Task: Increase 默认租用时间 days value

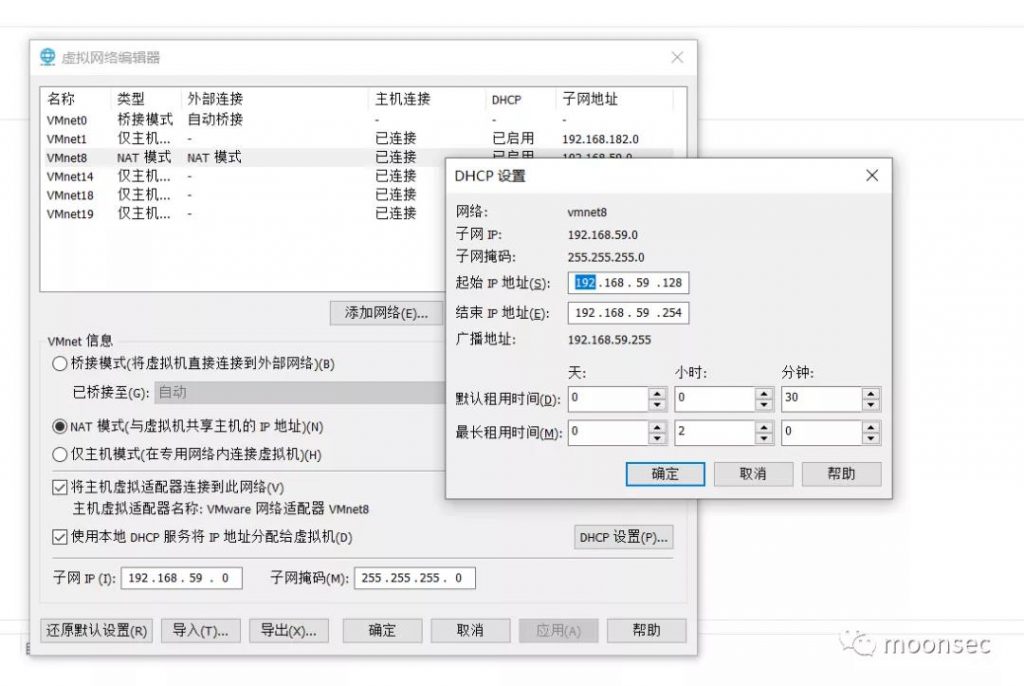Action: 657,393
